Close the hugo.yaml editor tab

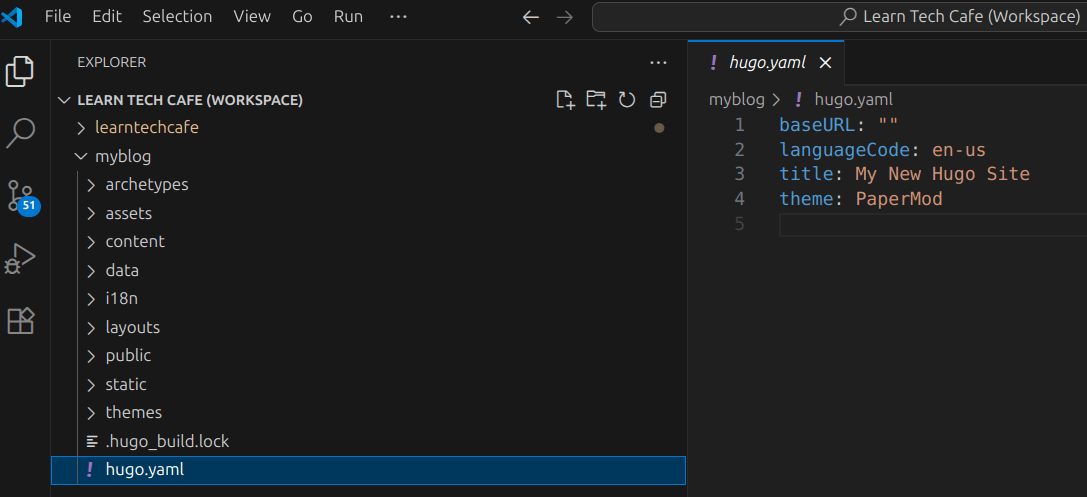click(825, 63)
